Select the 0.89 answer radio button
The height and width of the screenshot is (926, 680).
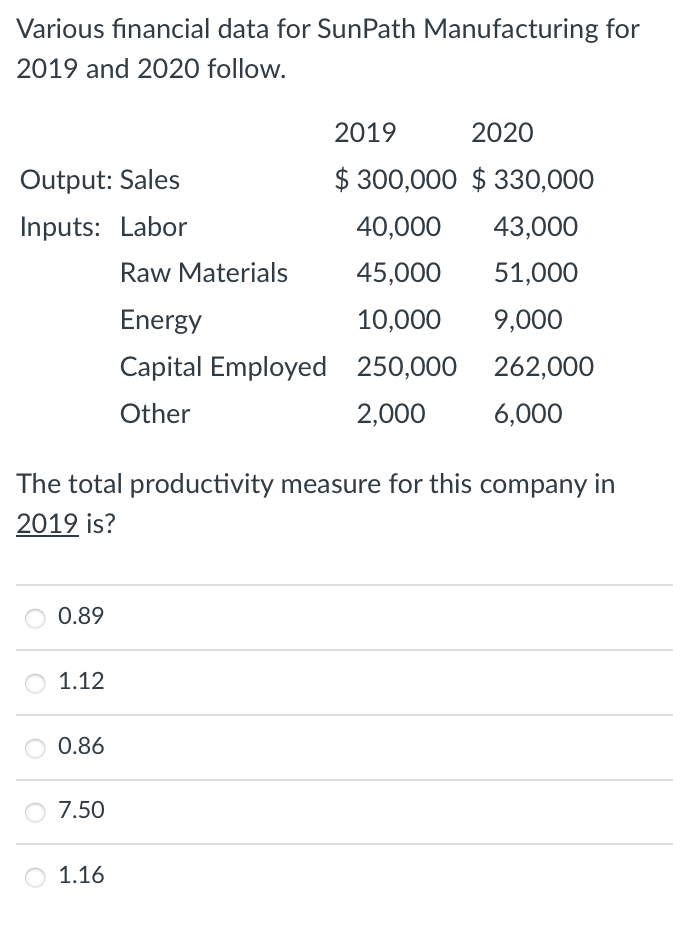[x=36, y=618]
